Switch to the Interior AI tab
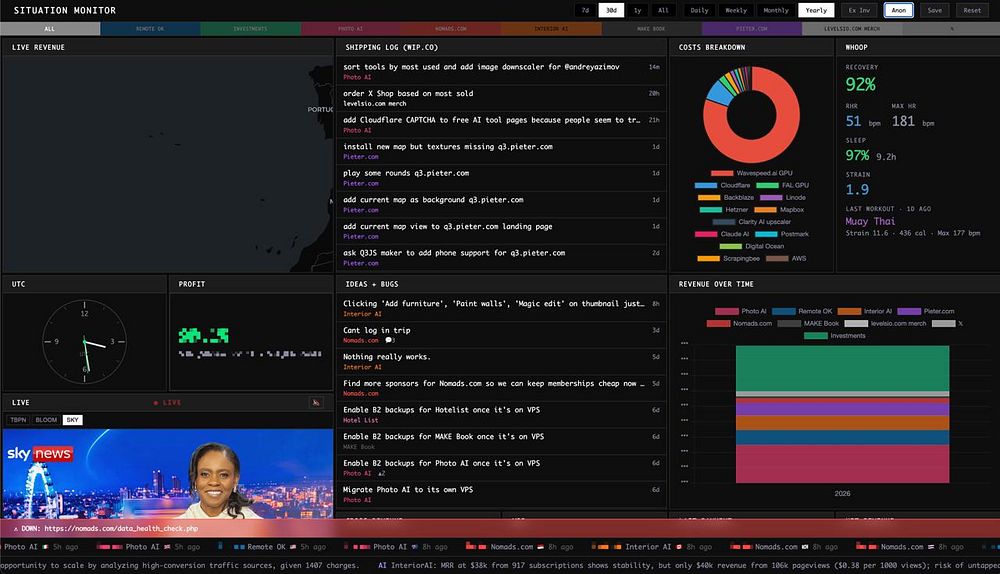 [551, 29]
